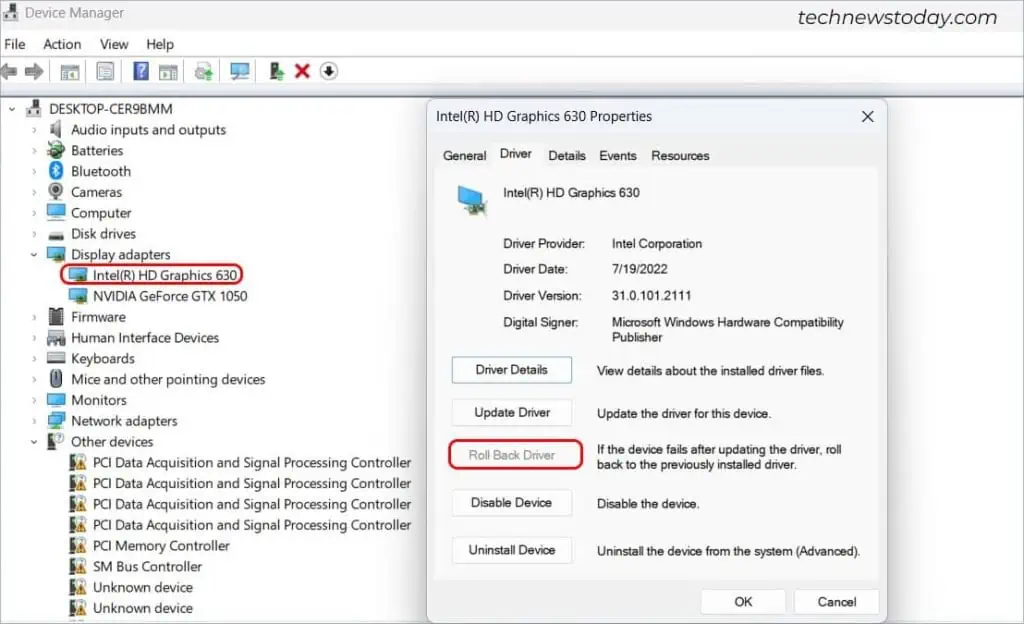Click the SM Bus Controller warning icon
This screenshot has width=1024, height=624.
[78, 567]
